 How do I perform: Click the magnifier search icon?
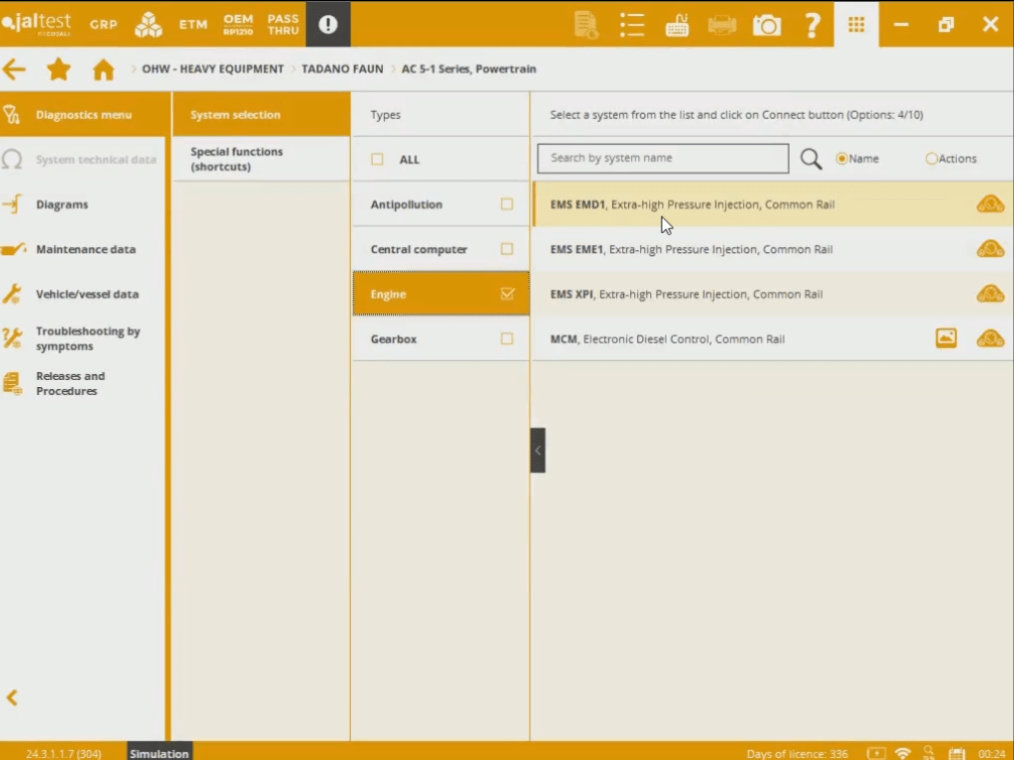point(811,159)
